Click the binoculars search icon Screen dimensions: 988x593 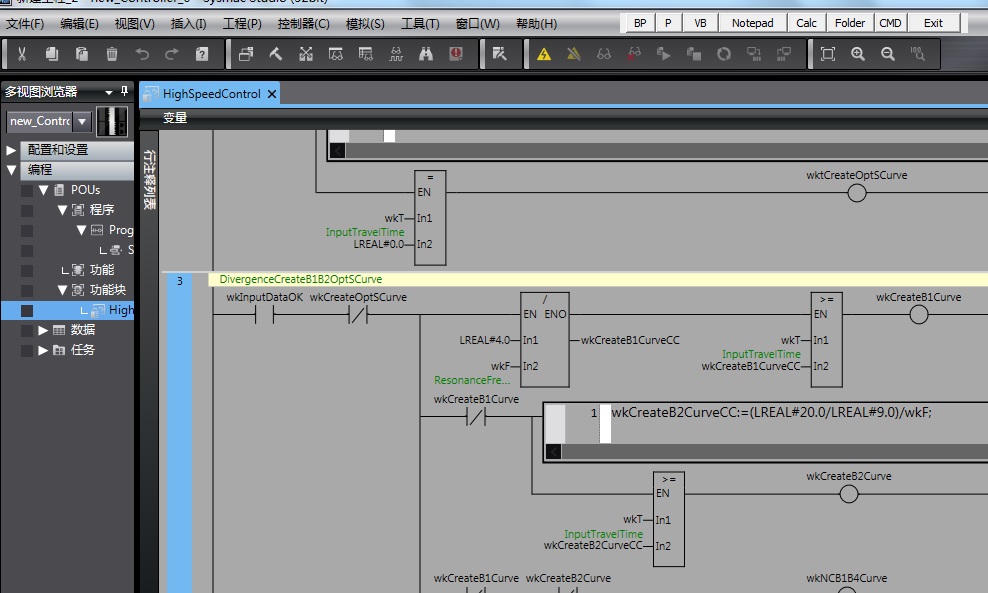click(426, 54)
